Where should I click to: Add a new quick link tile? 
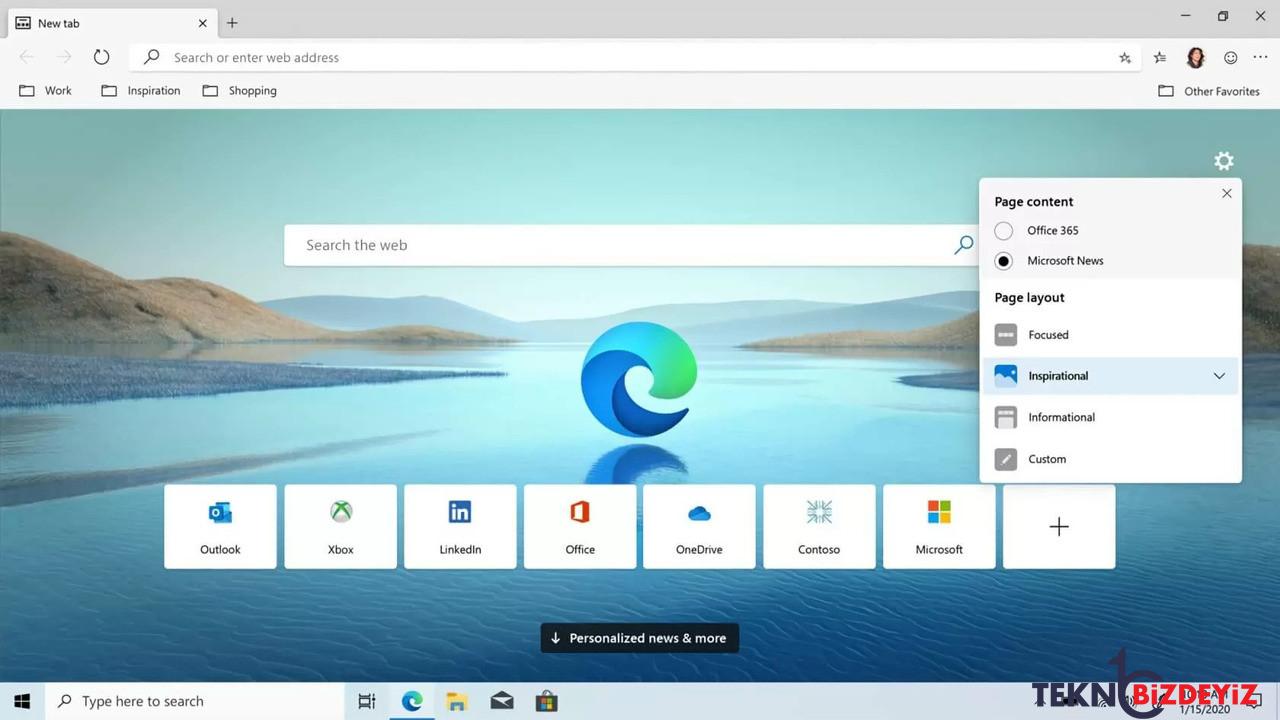click(1059, 527)
